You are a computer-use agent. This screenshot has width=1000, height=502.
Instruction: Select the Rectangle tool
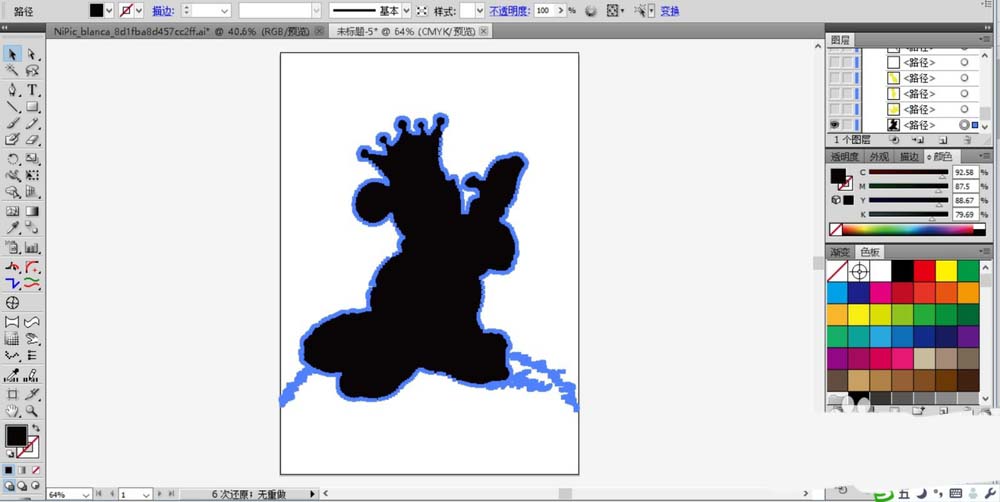pyautogui.click(x=32, y=107)
